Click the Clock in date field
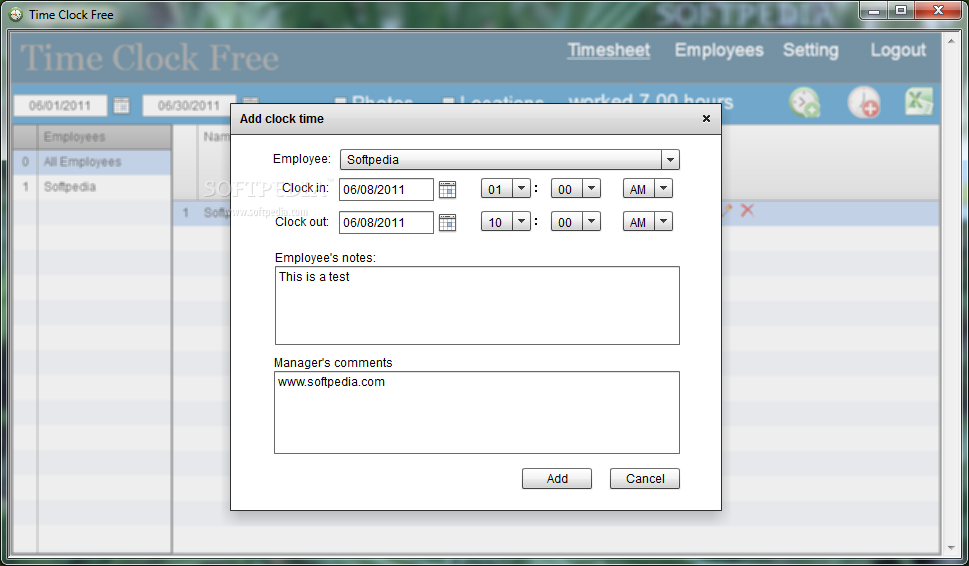The height and width of the screenshot is (566, 969). point(386,190)
